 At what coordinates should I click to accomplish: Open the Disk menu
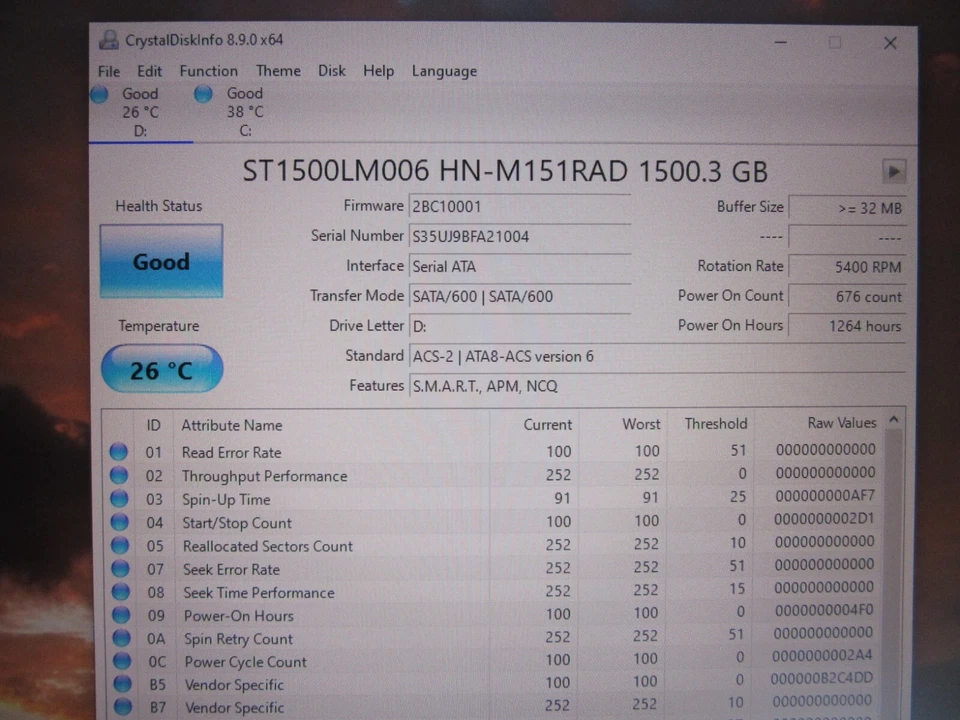(x=331, y=71)
